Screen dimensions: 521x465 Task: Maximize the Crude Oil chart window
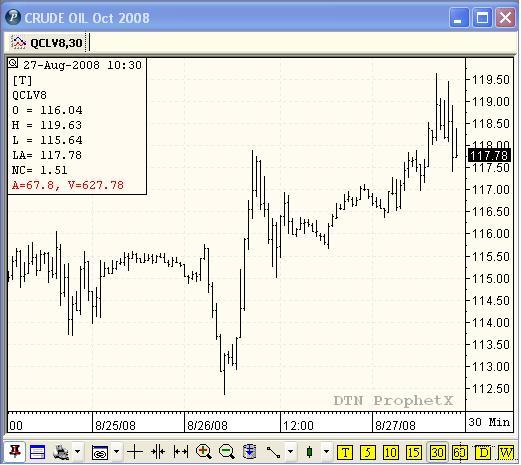(482, 17)
